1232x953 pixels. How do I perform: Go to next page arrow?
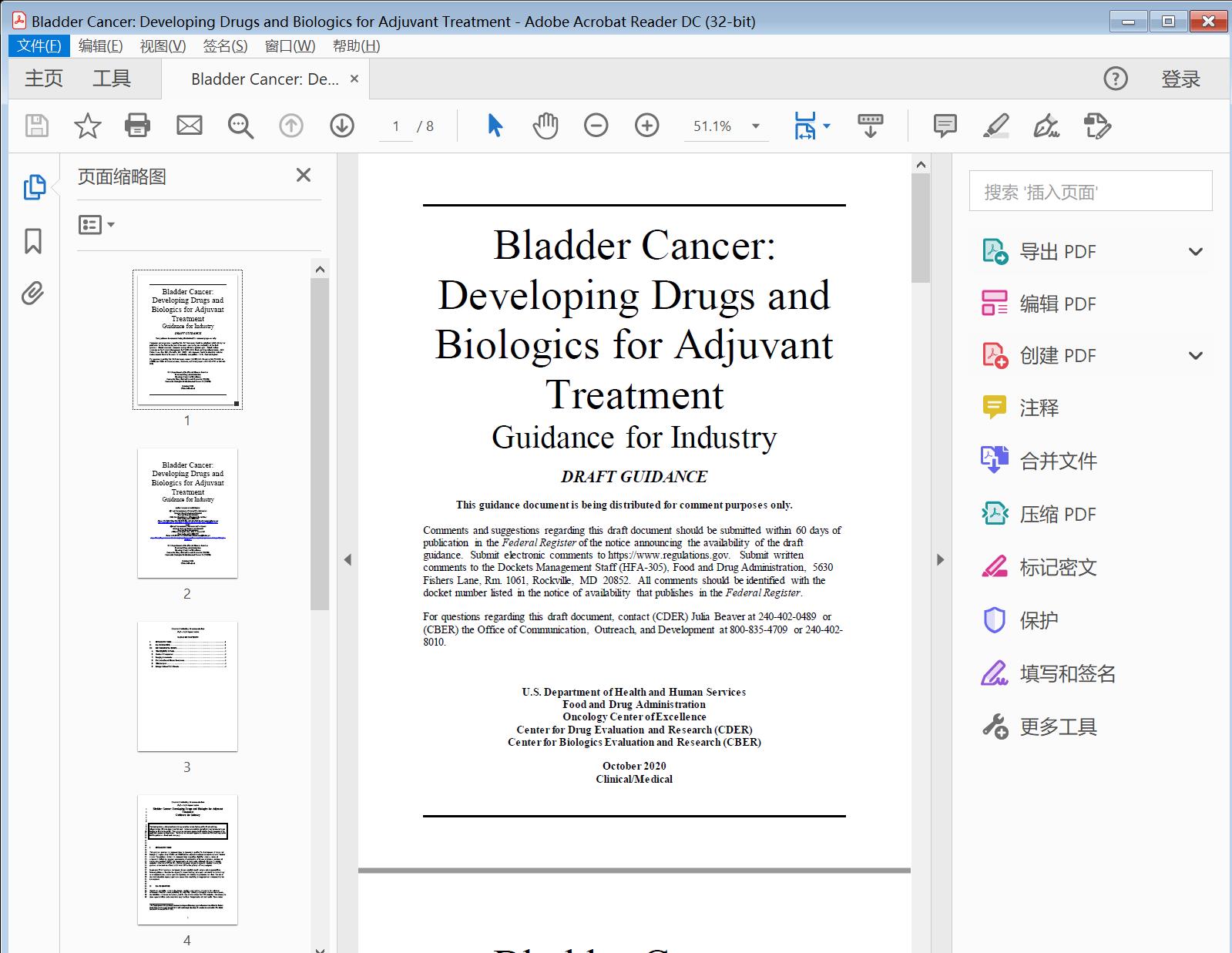click(x=342, y=126)
